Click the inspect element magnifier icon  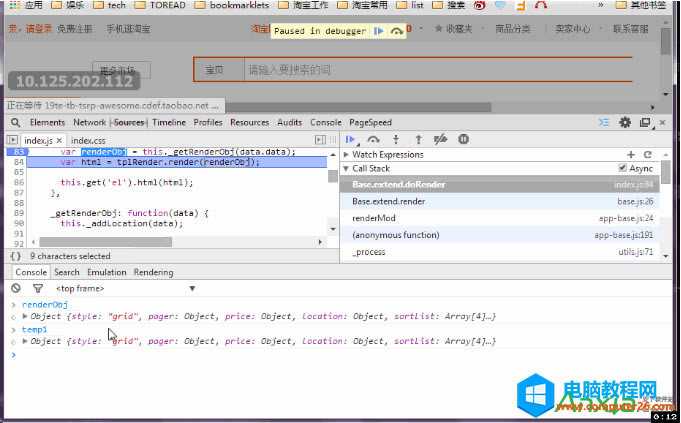(x=15, y=122)
